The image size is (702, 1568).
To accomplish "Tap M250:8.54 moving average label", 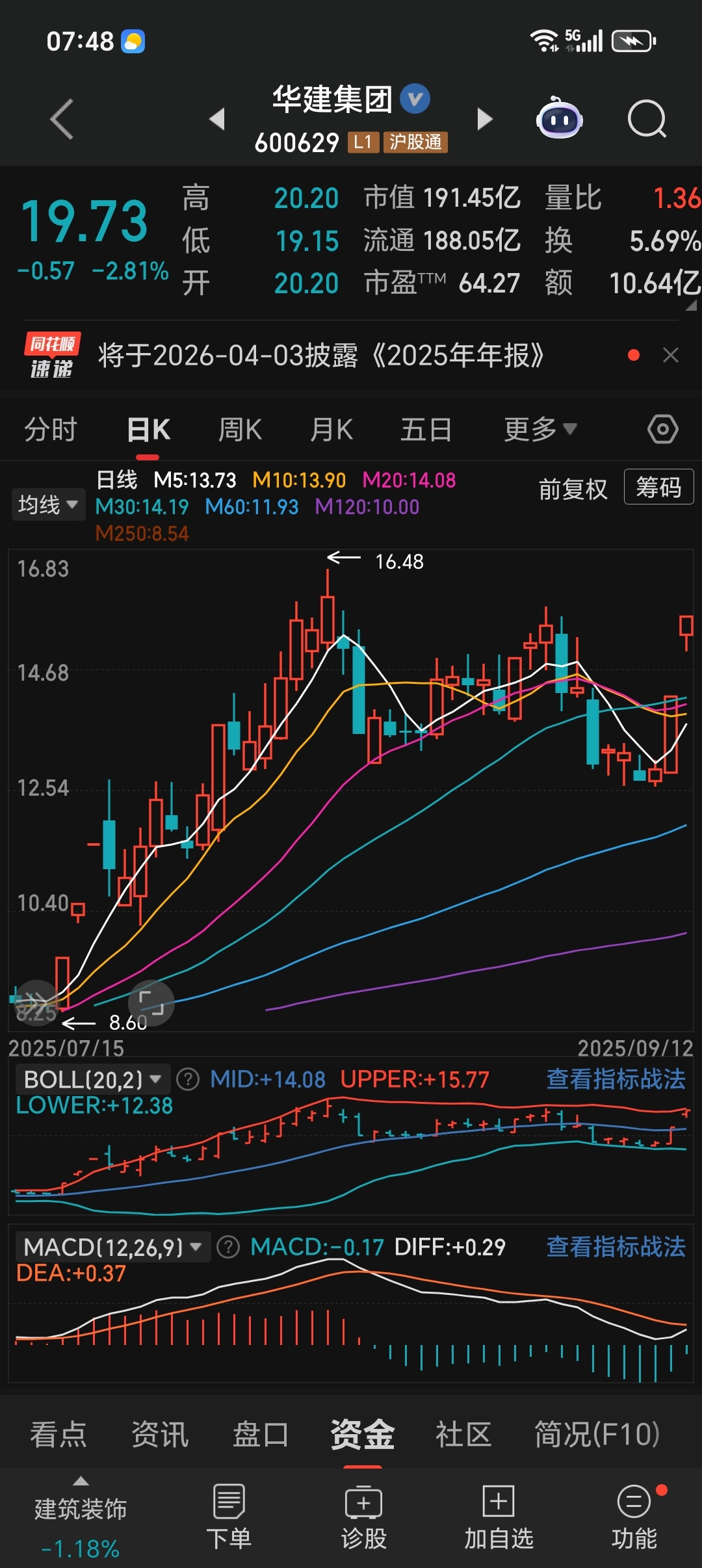I will pyautogui.click(x=142, y=533).
